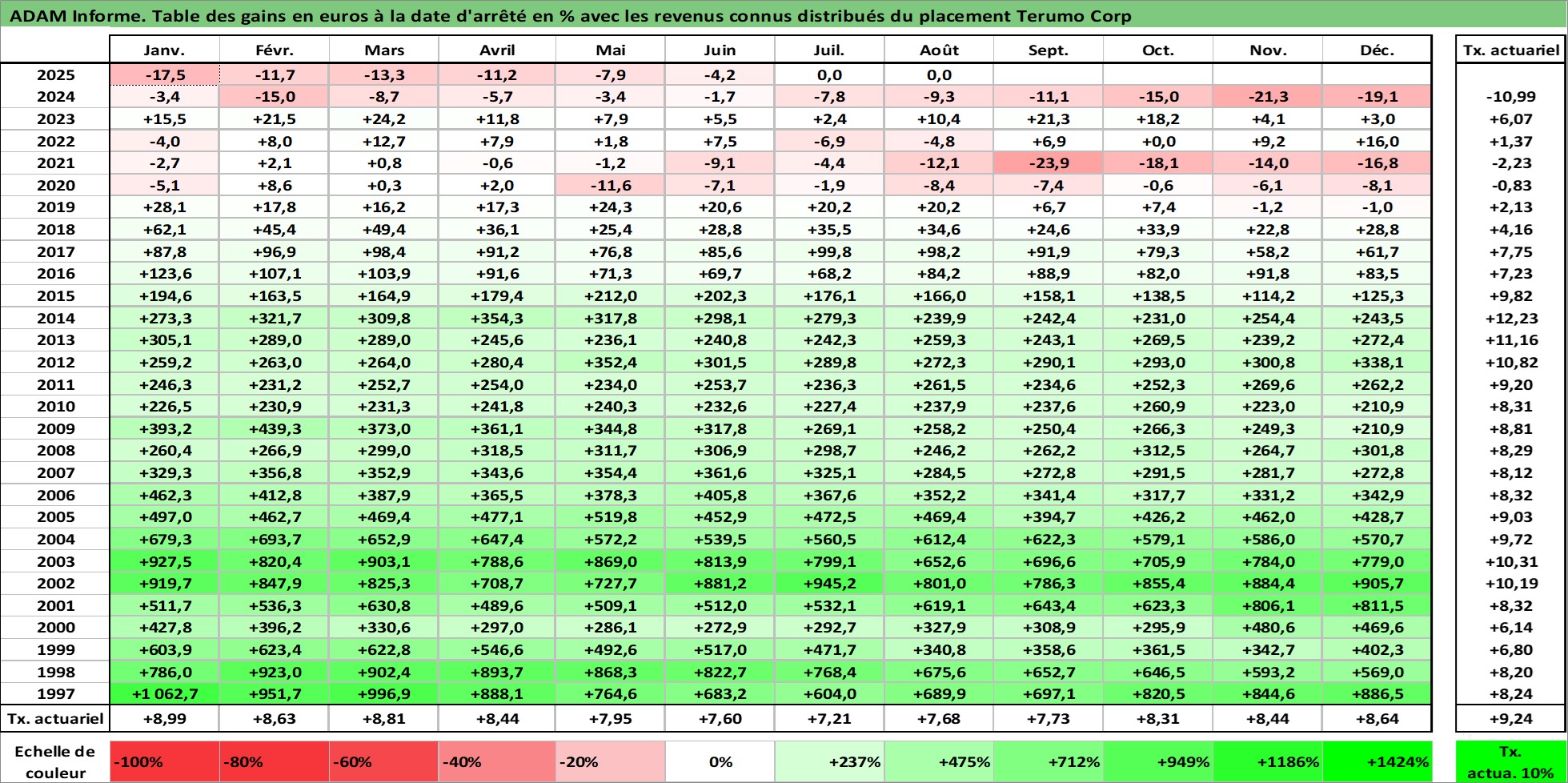Image resolution: width=1568 pixels, height=783 pixels.
Task: Select the -2,23 actuarial rate for 2021
Action: (1510, 163)
